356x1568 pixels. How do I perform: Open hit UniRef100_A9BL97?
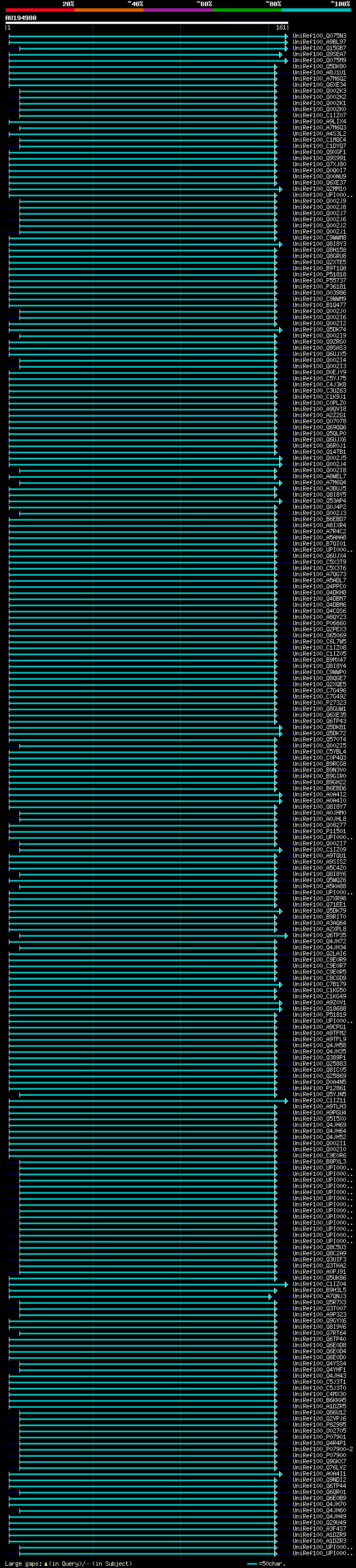(x=319, y=42)
